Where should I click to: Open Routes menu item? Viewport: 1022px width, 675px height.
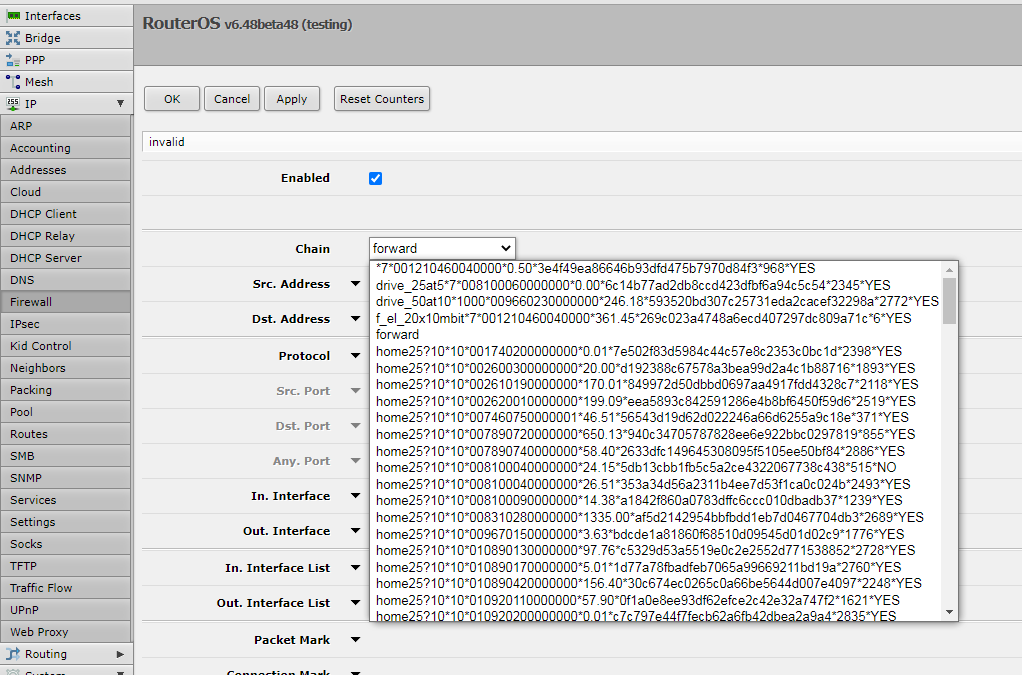pos(66,434)
